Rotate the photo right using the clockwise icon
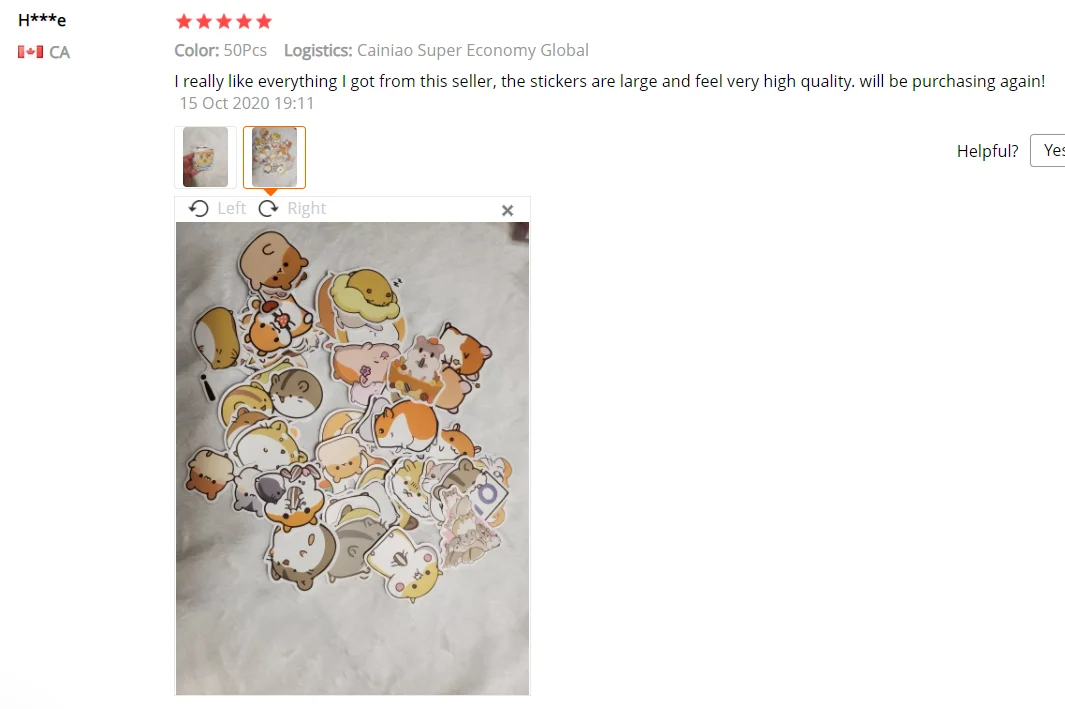The image size is (1065, 709). pyautogui.click(x=269, y=208)
